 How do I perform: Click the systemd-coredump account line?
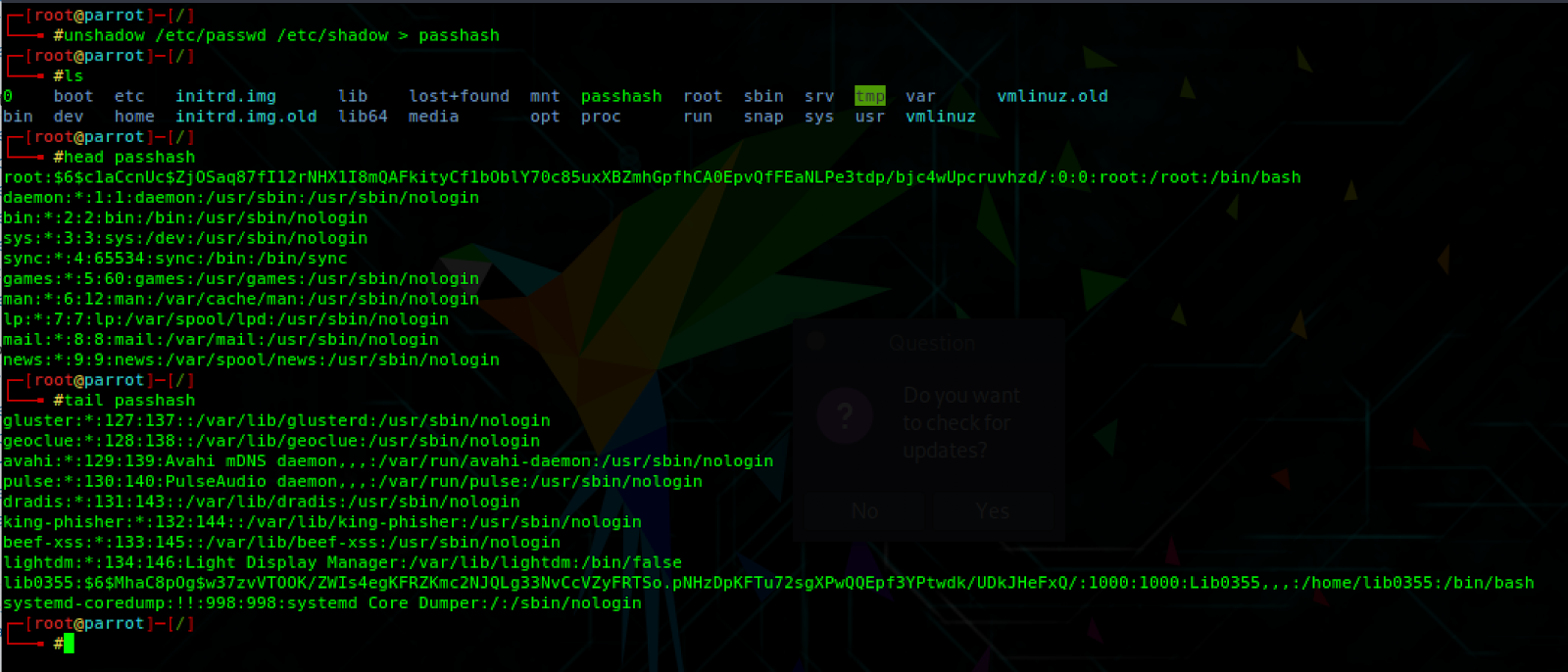click(x=322, y=603)
